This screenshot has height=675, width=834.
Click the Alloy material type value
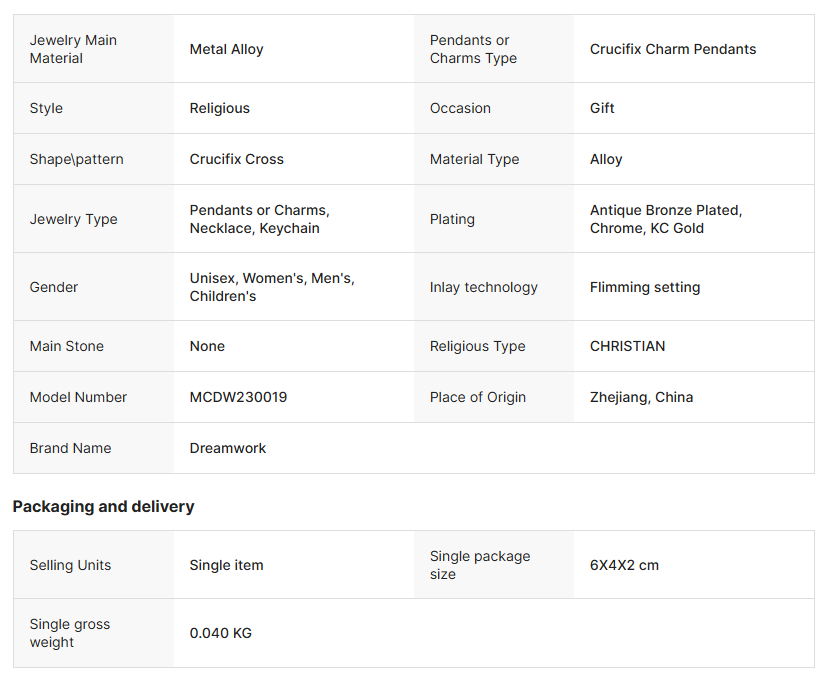[x=606, y=159]
